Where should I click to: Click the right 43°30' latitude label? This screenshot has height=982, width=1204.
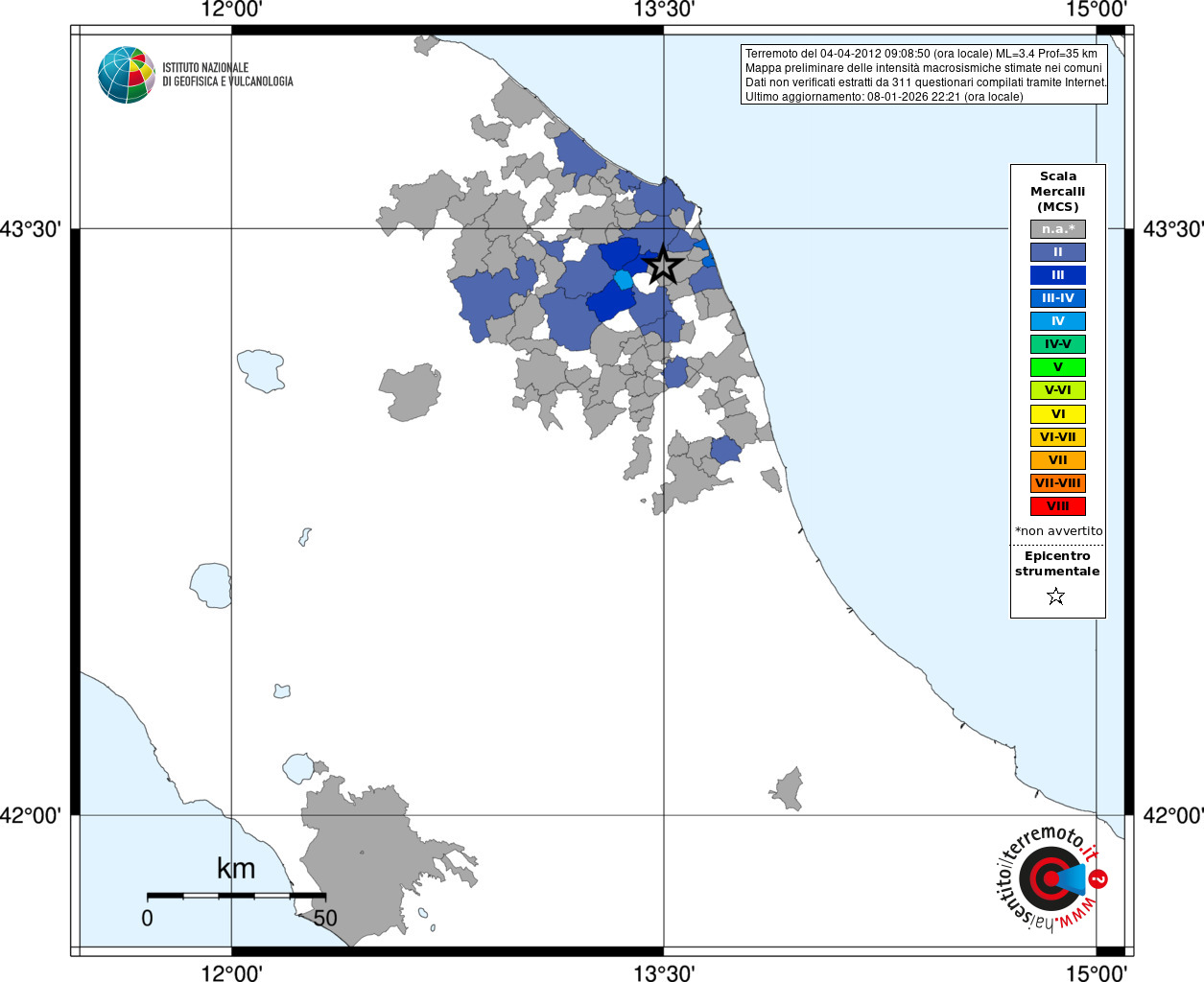tap(1172, 229)
